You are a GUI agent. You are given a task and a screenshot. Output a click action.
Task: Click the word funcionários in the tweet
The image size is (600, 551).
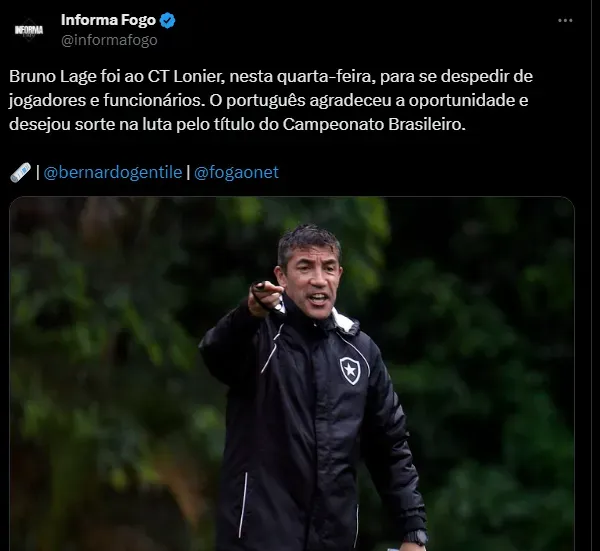(x=152, y=101)
